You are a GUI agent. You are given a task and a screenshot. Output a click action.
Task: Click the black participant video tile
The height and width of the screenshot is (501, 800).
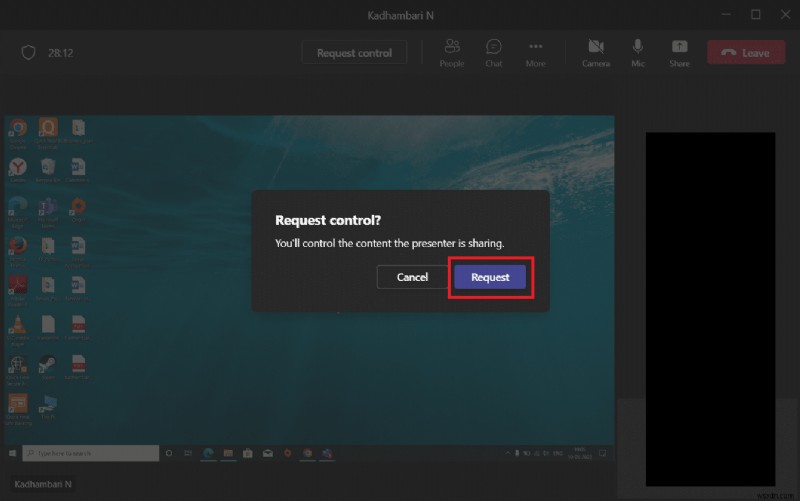pos(710,309)
